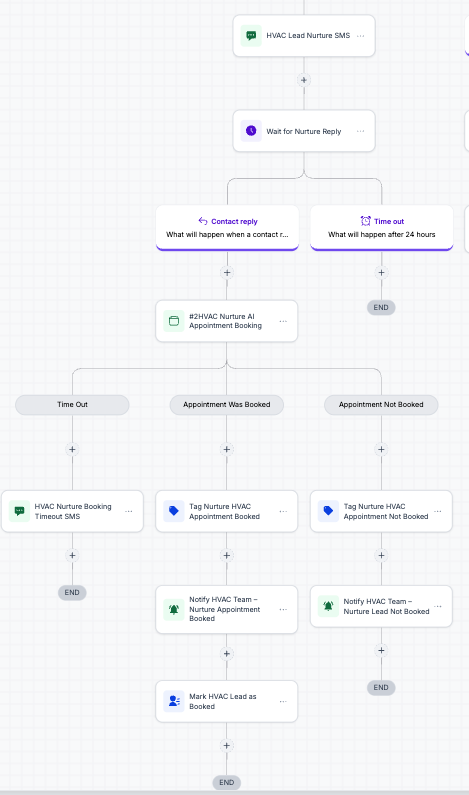Click the bell icon on Notify HVAC Team – Nurture Appointment Booked
This screenshot has width=469, height=795.
click(173, 609)
